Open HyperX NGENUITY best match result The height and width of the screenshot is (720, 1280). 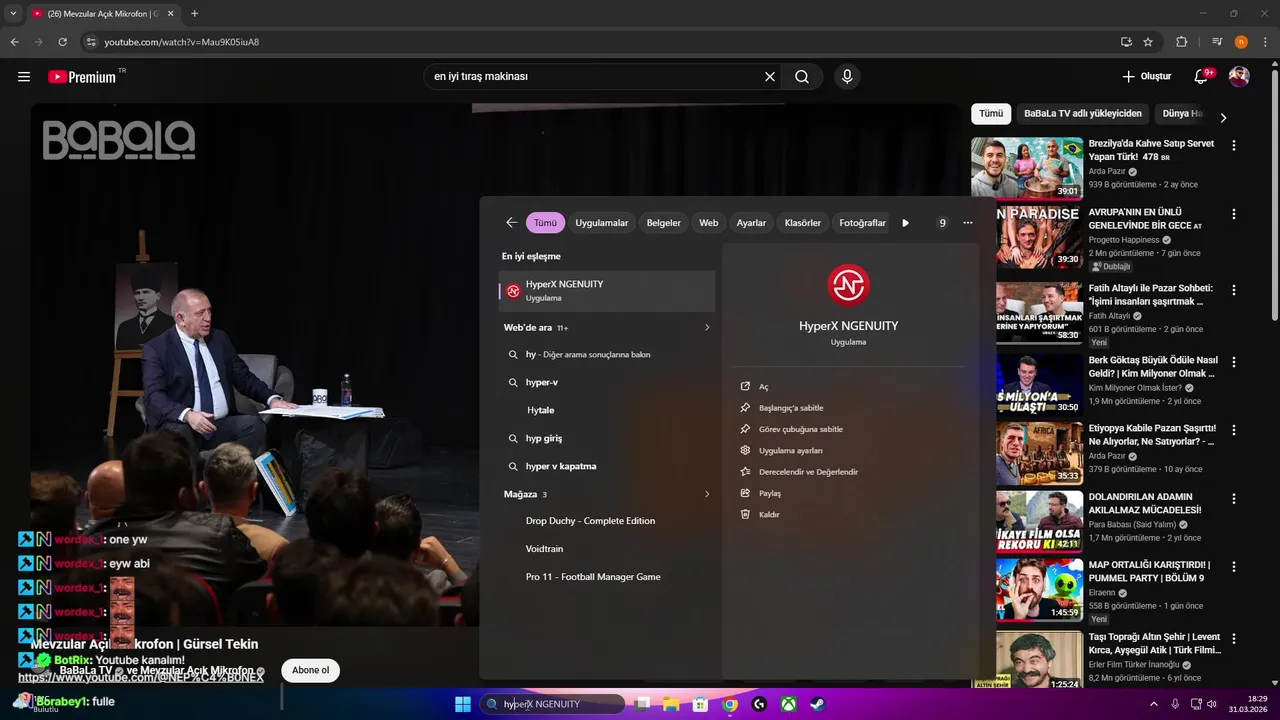[607, 291]
